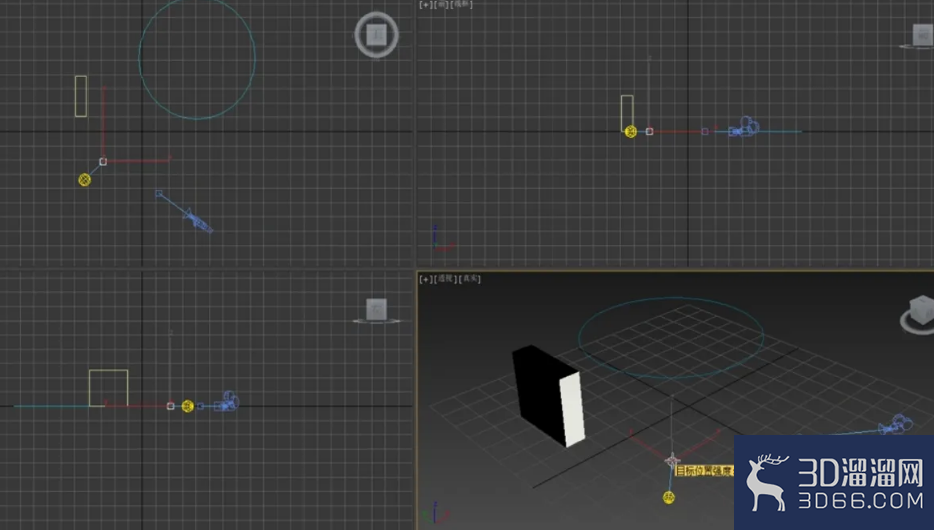Click the ViewCube in the top viewport
This screenshot has width=934, height=530.
pos(376,35)
